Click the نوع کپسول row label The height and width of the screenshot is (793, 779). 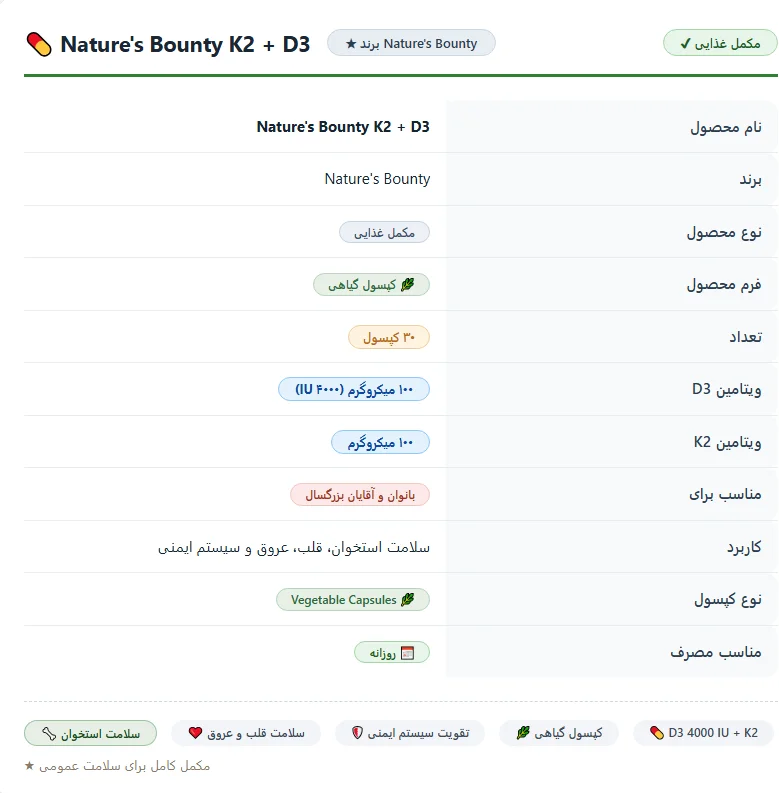[728, 600]
